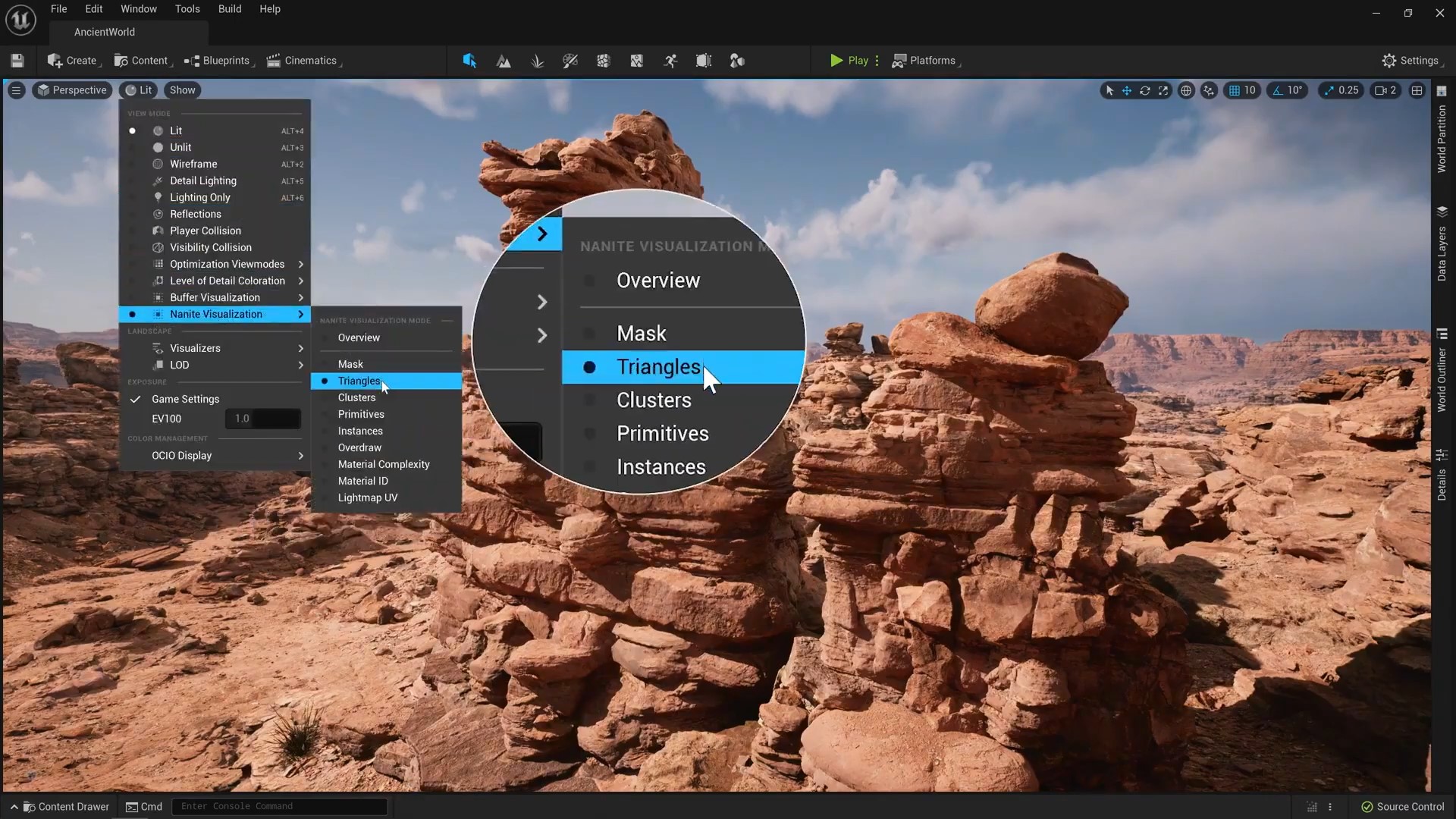Click the surface snapping globe icon
The image size is (1456, 819).
[1186, 90]
